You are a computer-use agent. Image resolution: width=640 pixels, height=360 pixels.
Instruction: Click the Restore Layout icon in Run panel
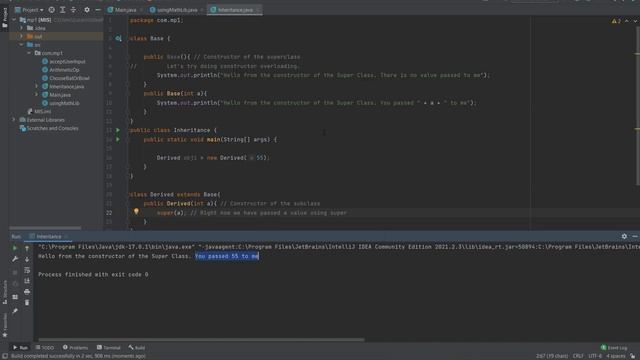coord(15,297)
